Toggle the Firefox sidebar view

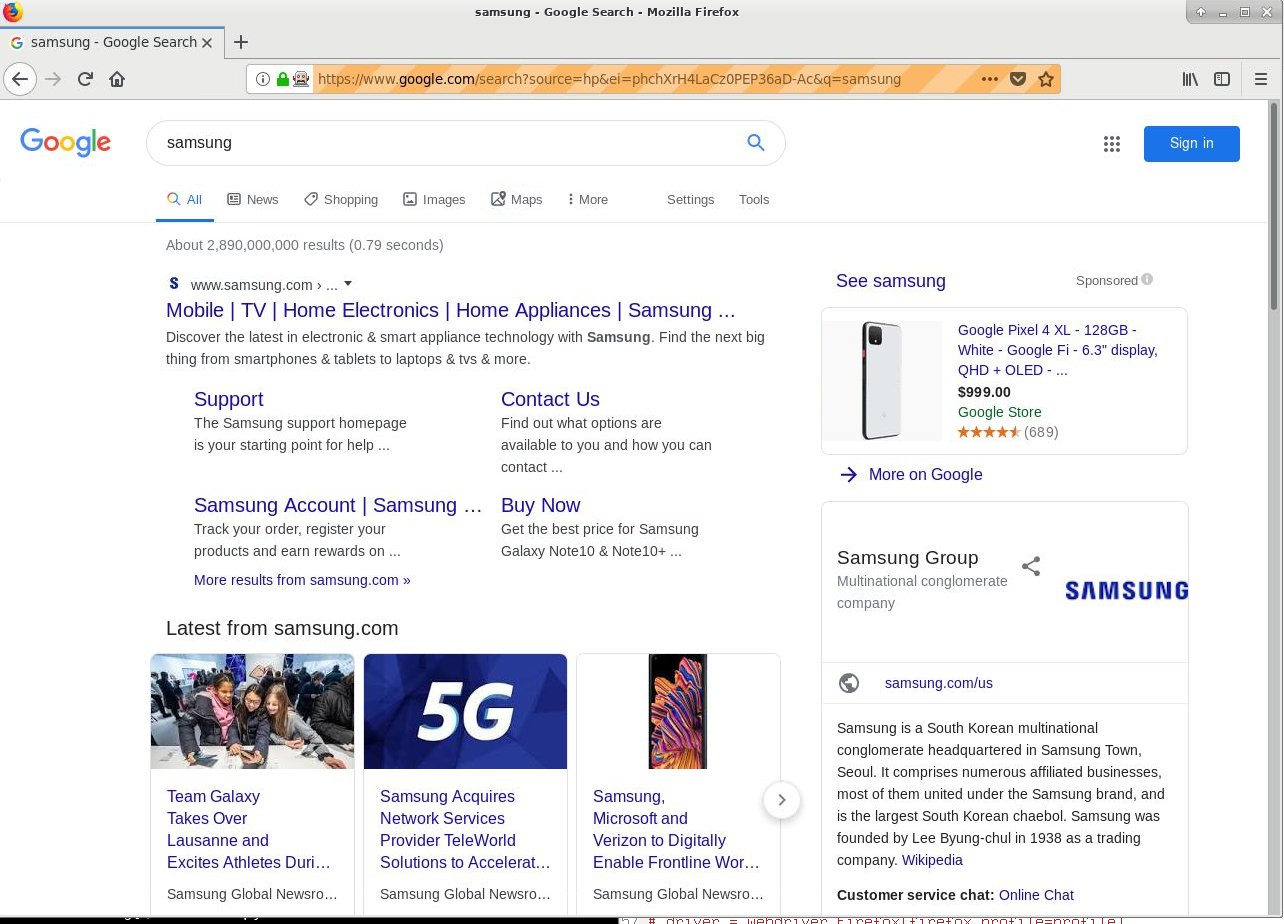[1222, 79]
